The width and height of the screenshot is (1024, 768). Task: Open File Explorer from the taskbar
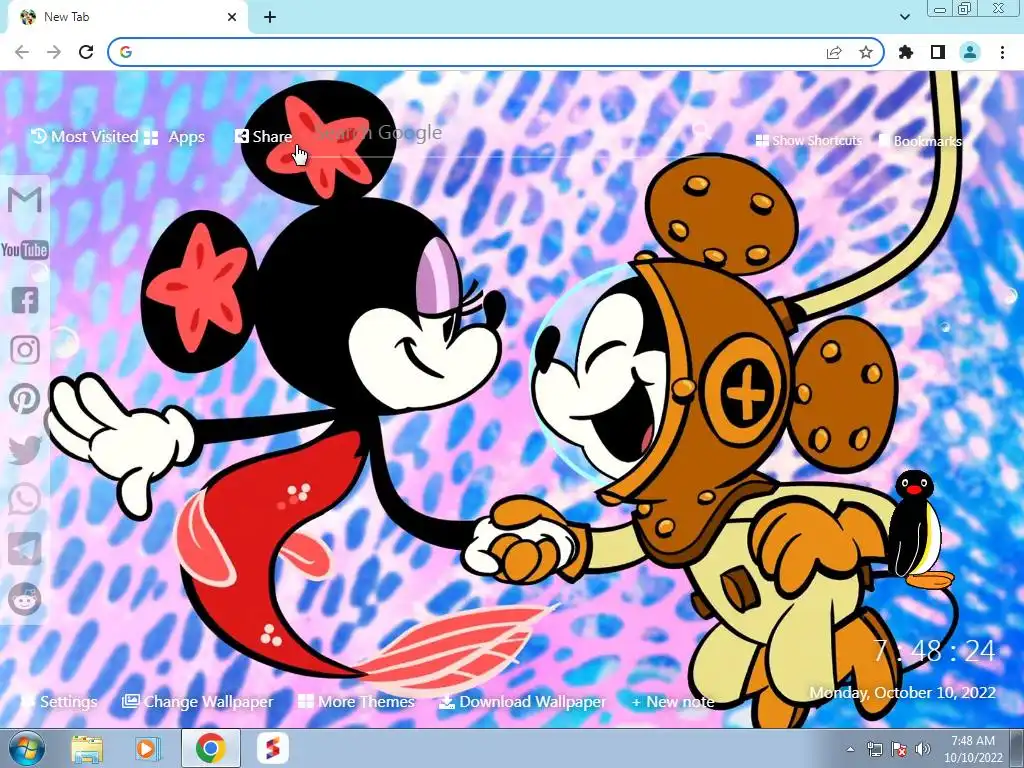point(87,748)
